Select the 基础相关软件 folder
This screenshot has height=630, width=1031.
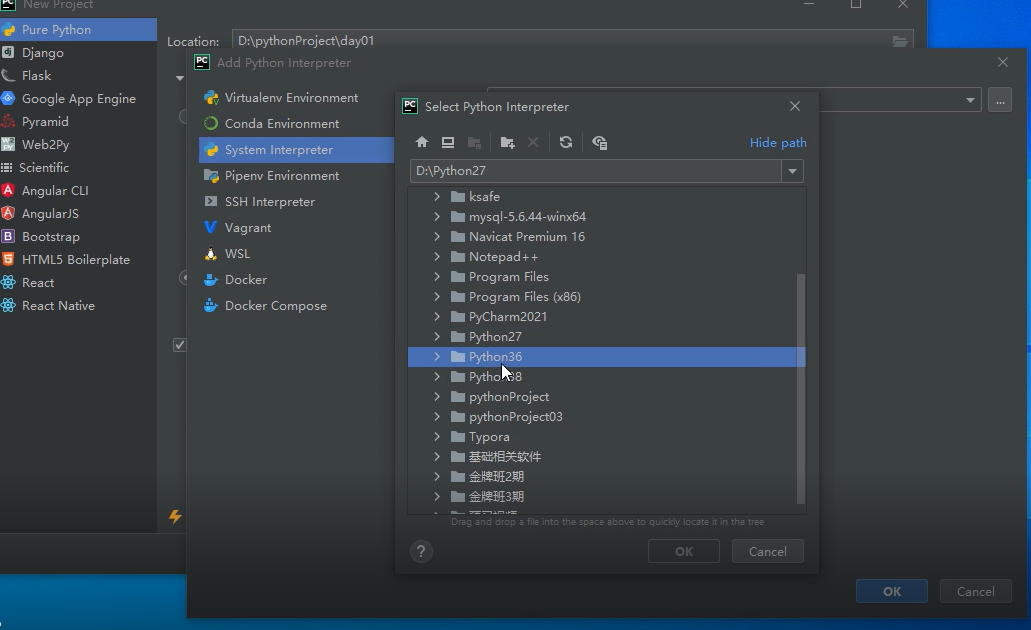pos(504,456)
